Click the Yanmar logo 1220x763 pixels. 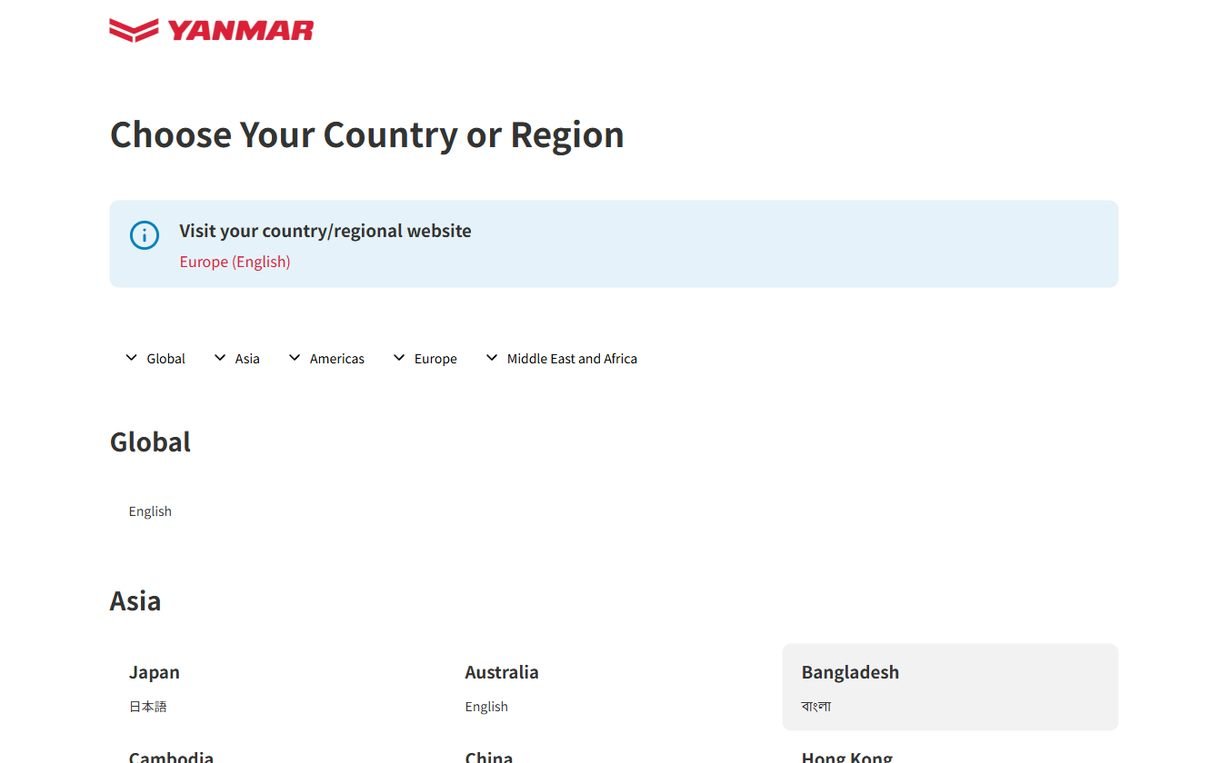[211, 30]
